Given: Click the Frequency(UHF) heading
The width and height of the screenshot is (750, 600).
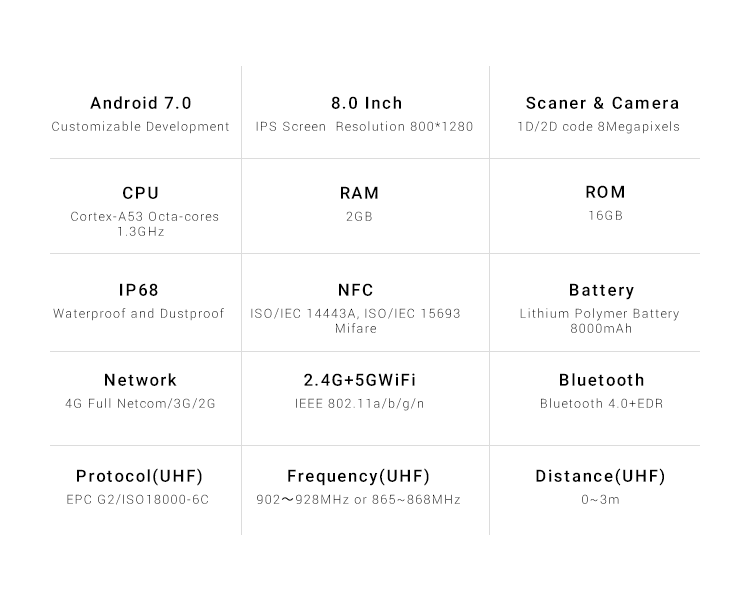Looking at the screenshot, I should [358, 476].
